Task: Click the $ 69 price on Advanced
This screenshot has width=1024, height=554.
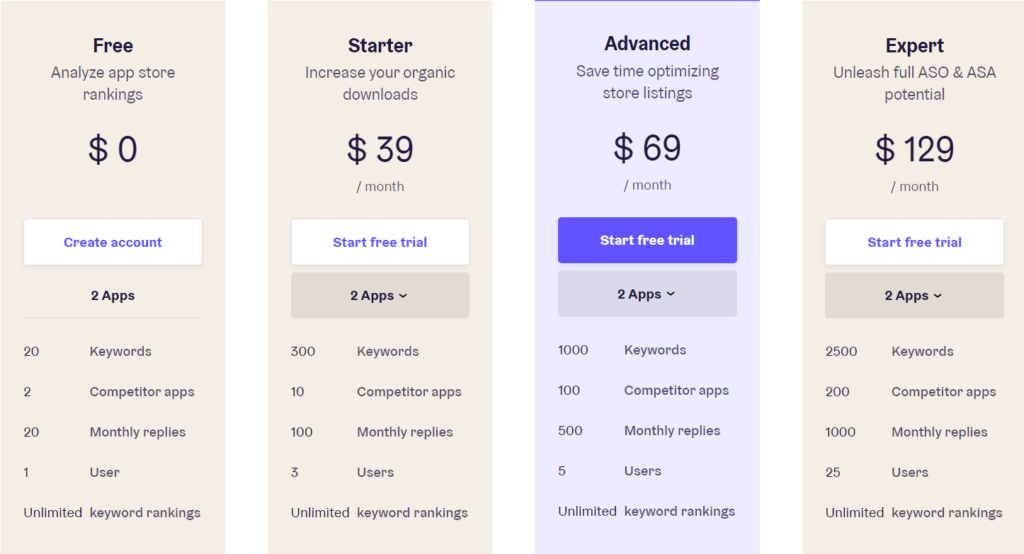Action: click(647, 148)
